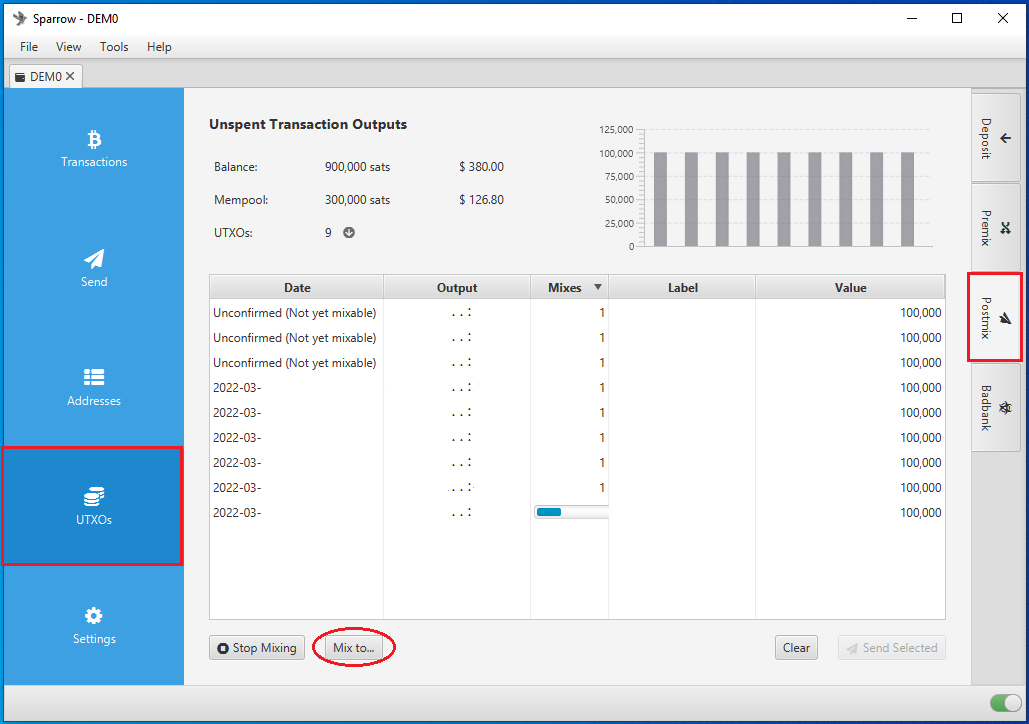
Task: Open wallet Settings gear
Action: (x=94, y=626)
